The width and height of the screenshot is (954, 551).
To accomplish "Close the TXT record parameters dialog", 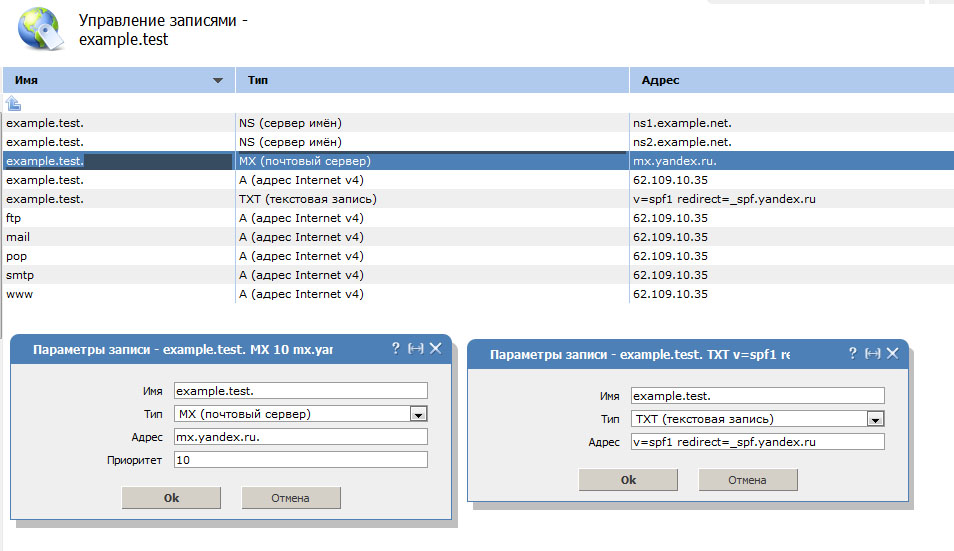I will 892,353.
